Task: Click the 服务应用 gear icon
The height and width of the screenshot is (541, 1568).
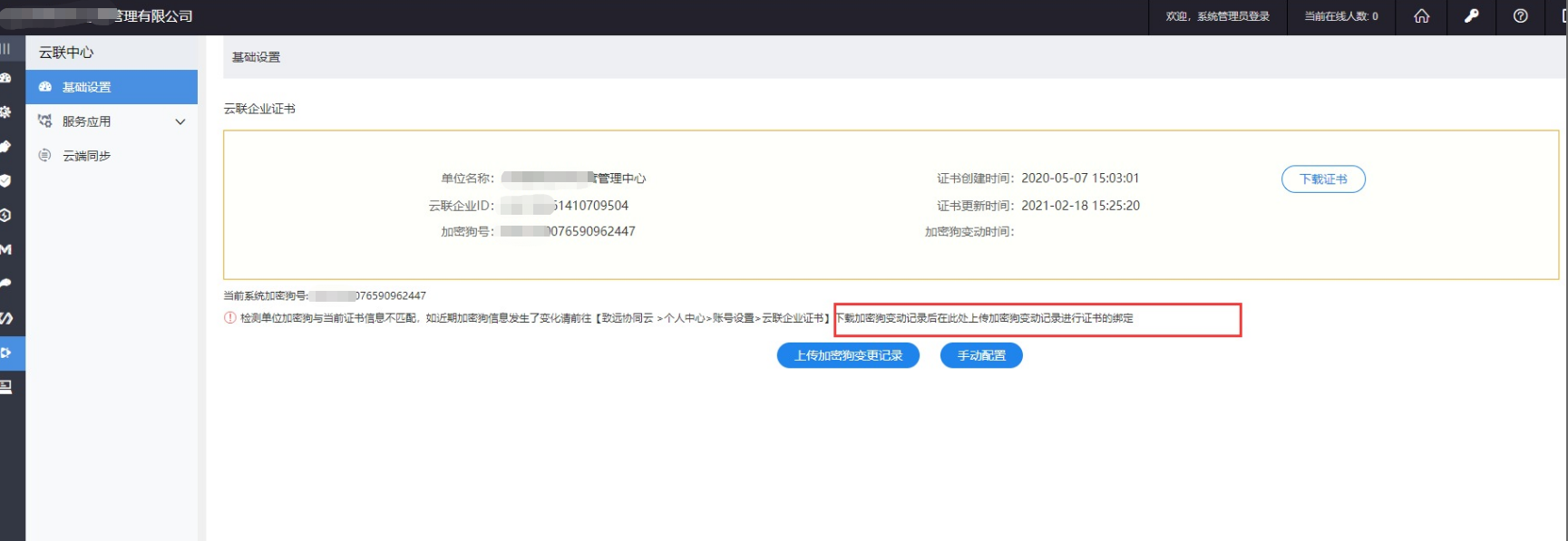Action: [x=44, y=121]
